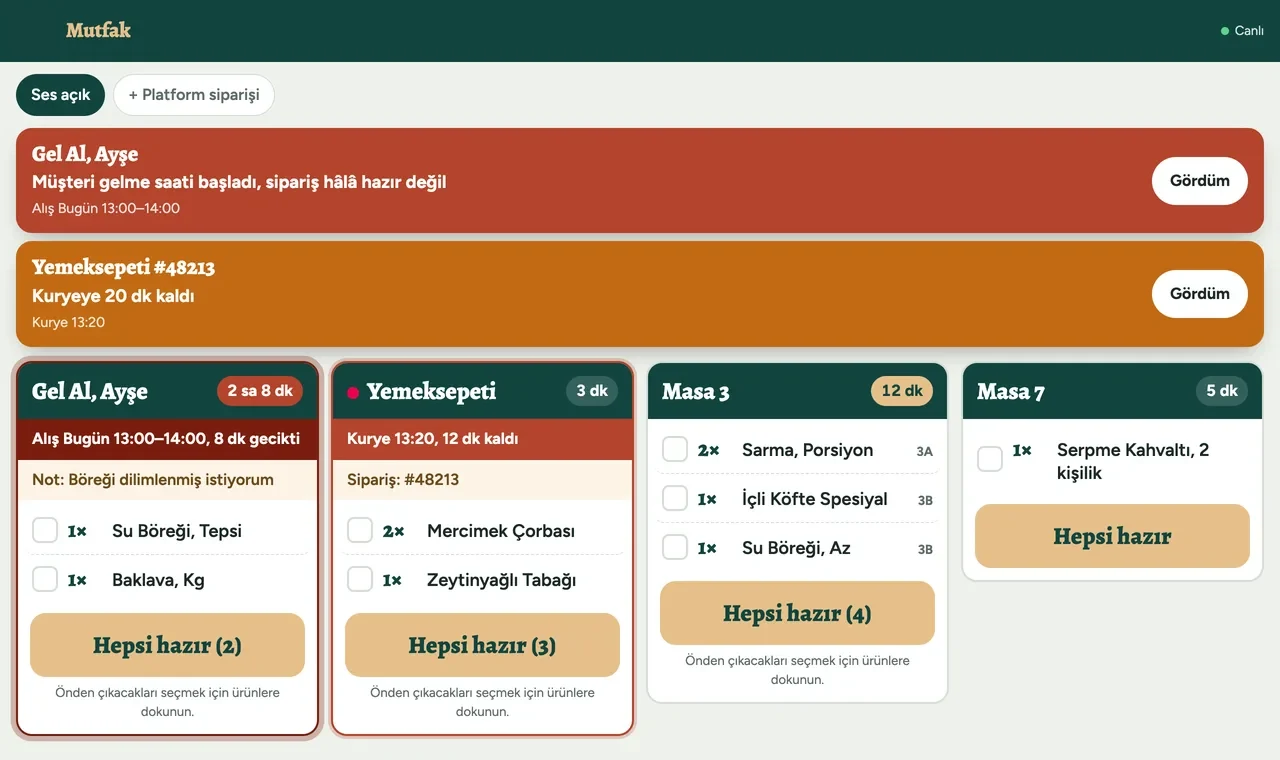Image resolution: width=1280 pixels, height=760 pixels.
Task: Click the note Böreği dilimlenmiş istiyorum
Action: click(167, 479)
